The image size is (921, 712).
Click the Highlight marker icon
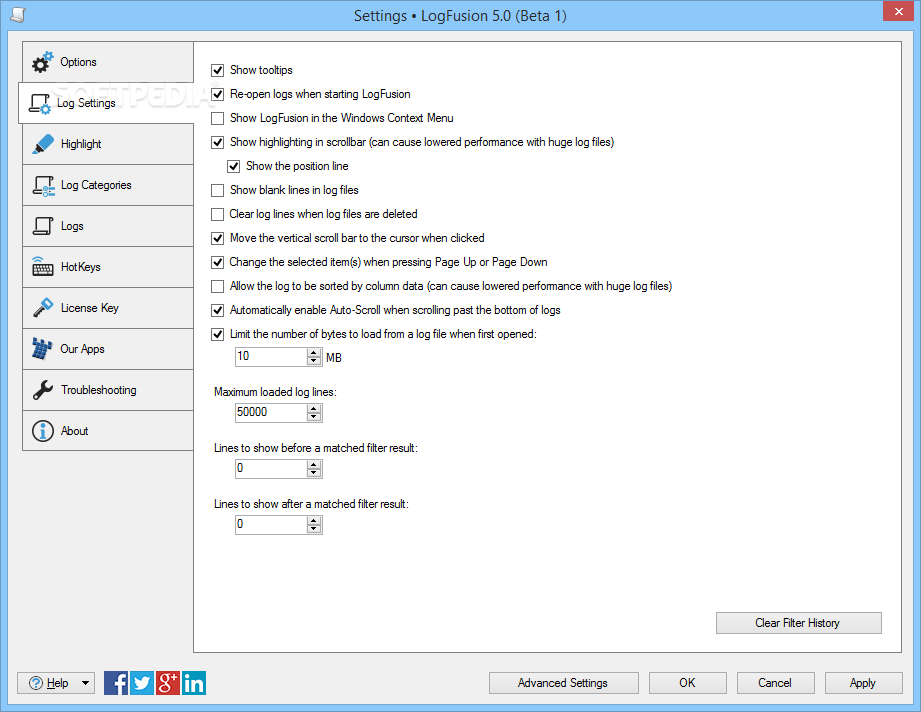point(42,144)
